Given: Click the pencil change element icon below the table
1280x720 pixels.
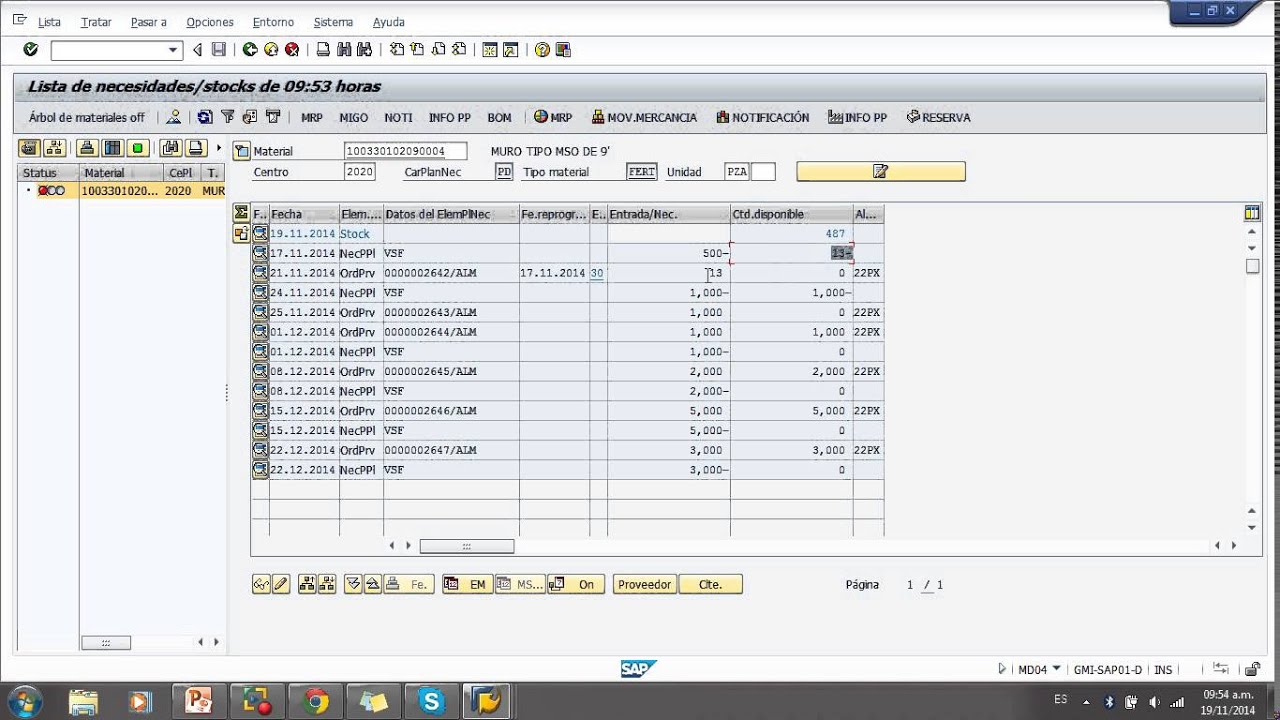Looking at the screenshot, I should tap(281, 584).
